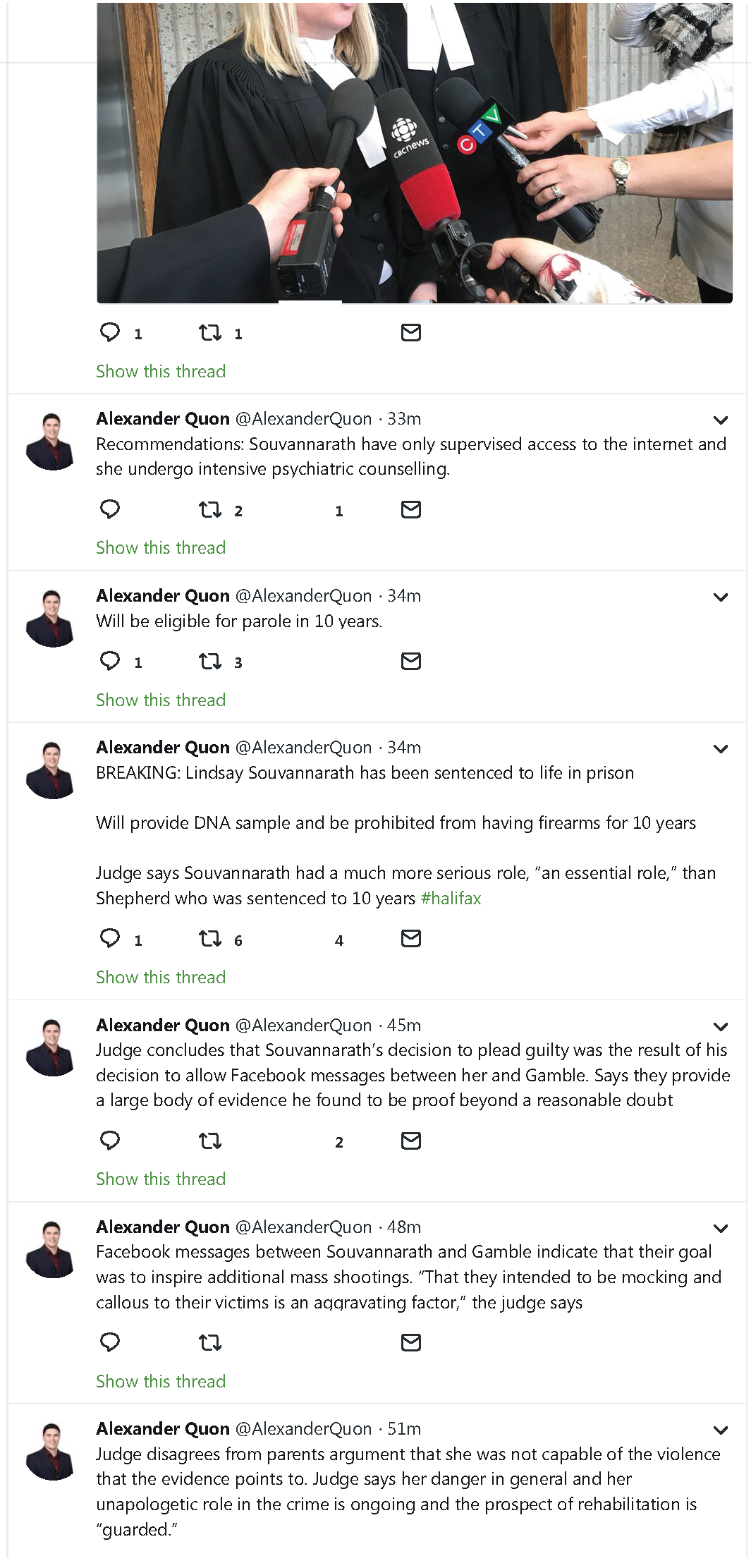This screenshot has height=1568, width=751.
Task: Share the mass shootings goal tweet via message
Action: (x=410, y=1342)
